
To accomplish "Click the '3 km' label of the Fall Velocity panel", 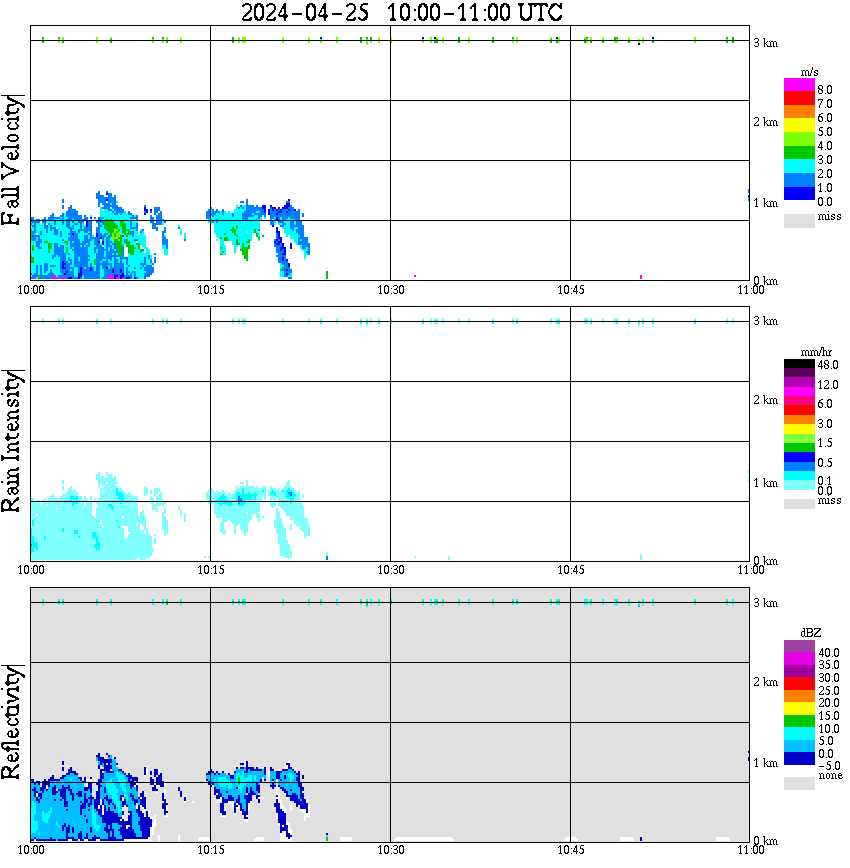I will [765, 43].
